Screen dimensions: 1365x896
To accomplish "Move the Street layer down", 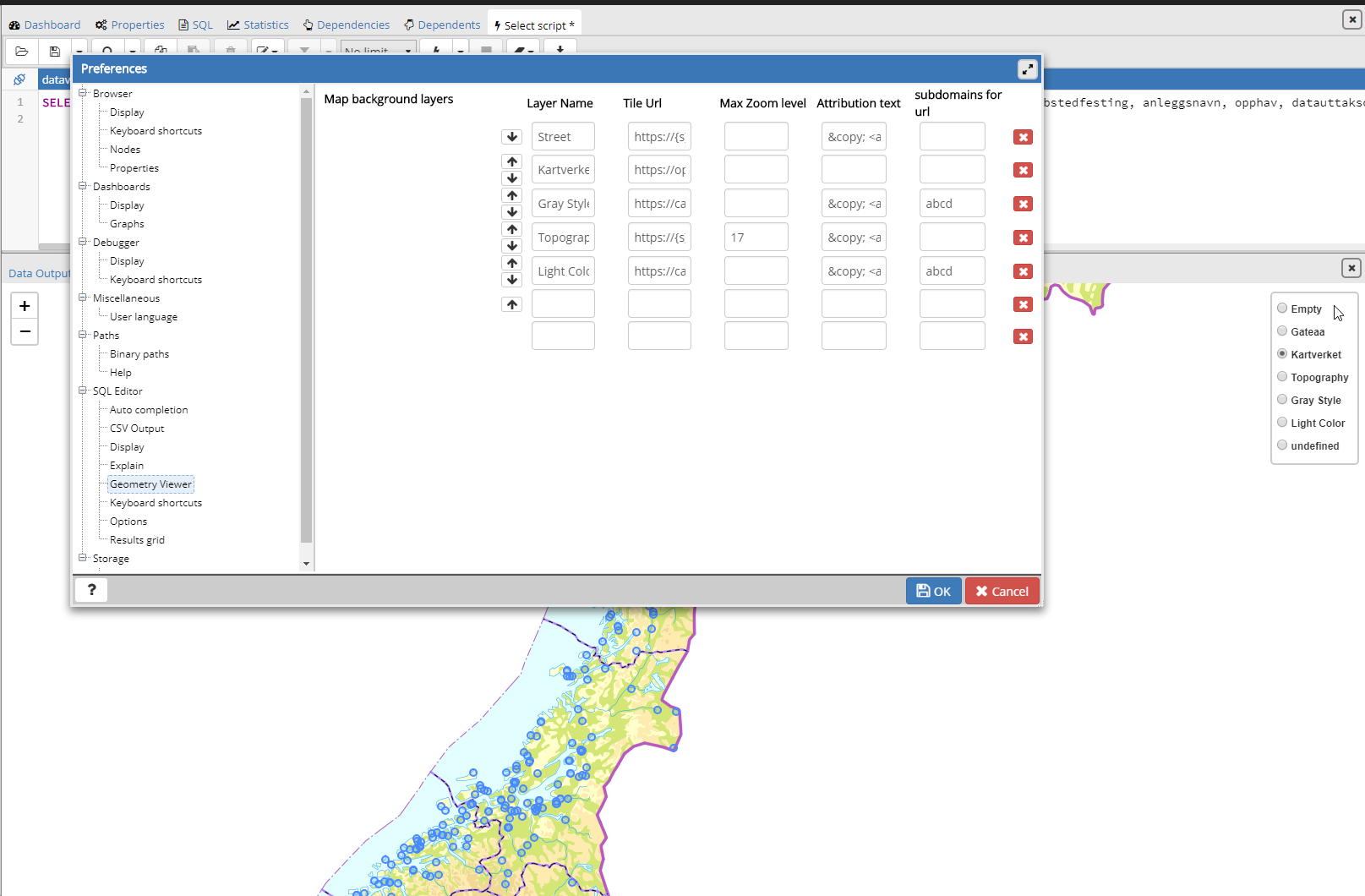I will [x=511, y=137].
